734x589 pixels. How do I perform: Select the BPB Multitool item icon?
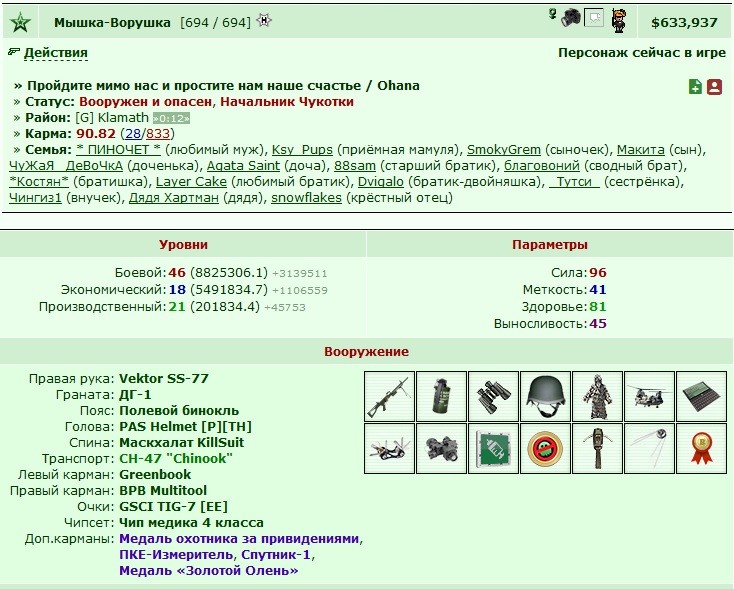389,449
